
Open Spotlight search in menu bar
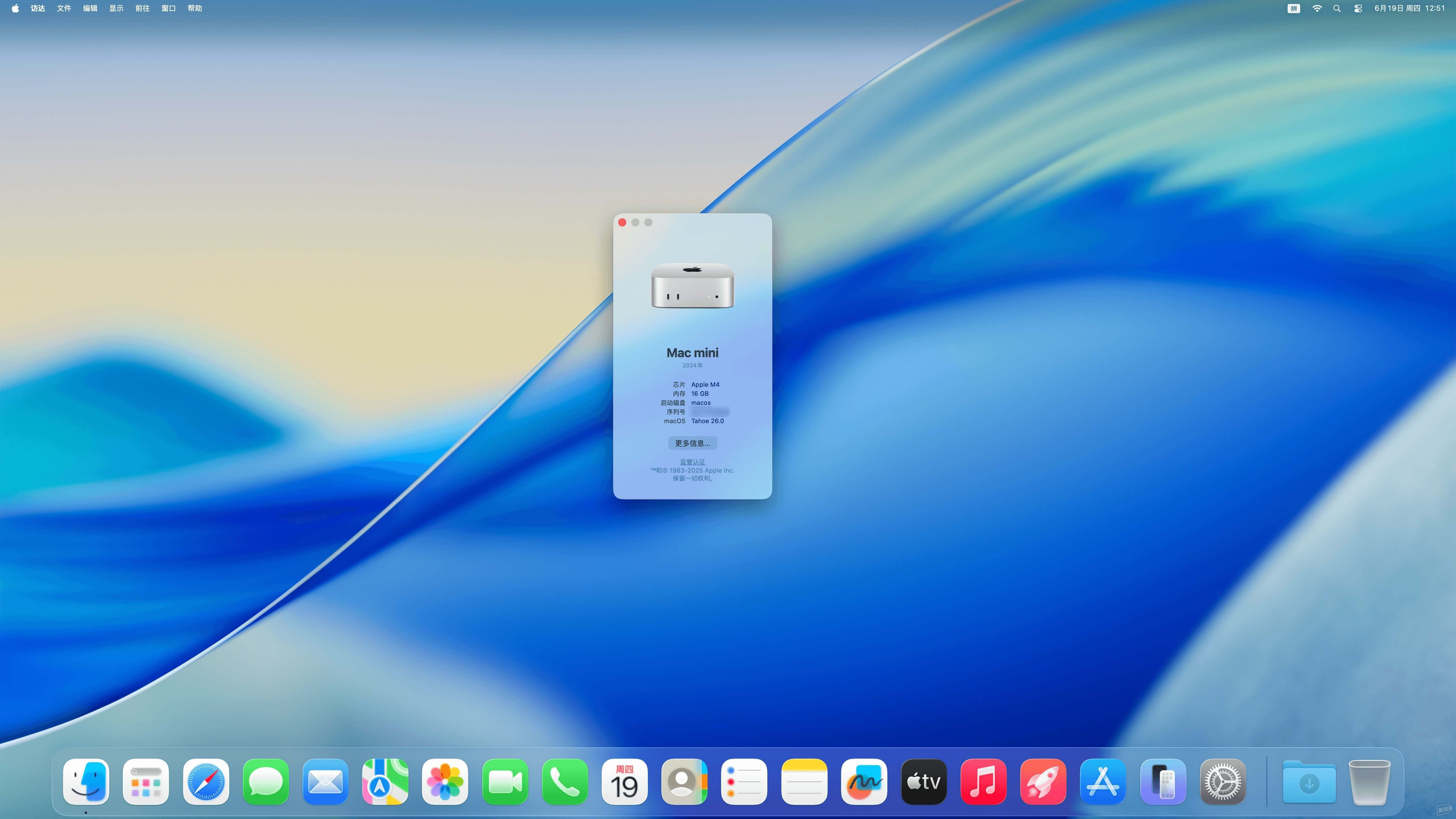1337,8
